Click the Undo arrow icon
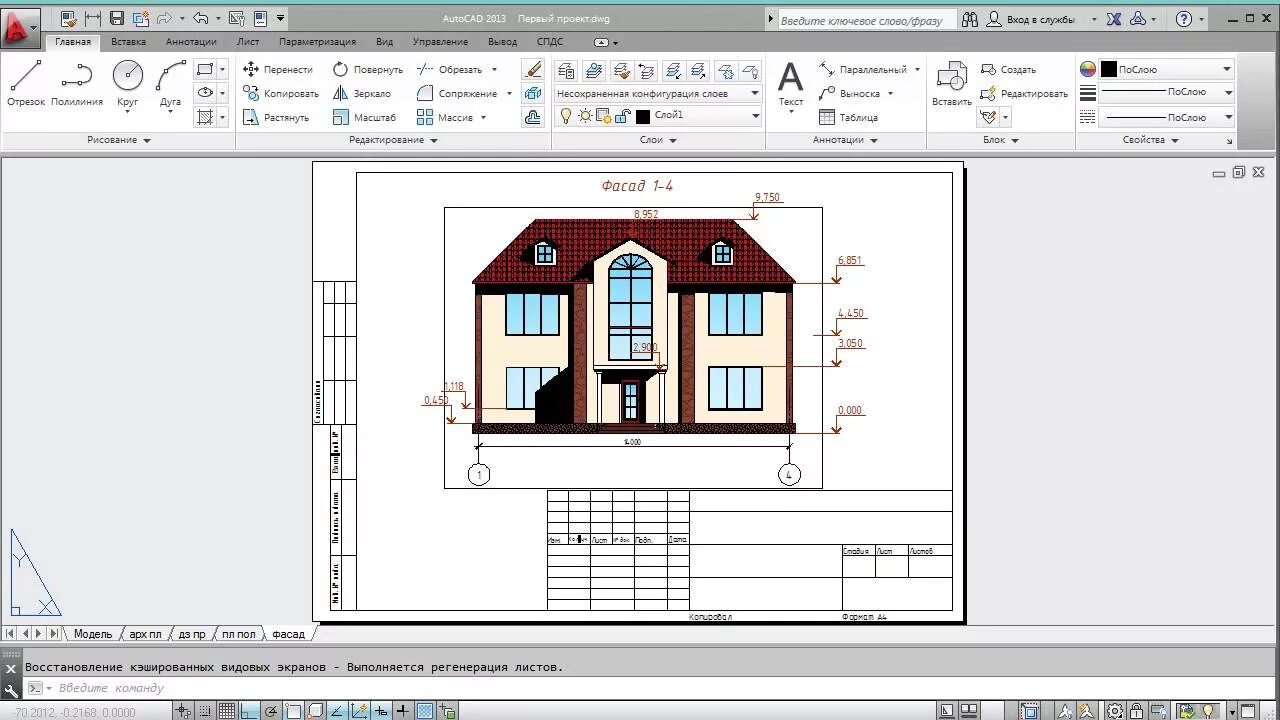The image size is (1280, 720). coord(200,18)
